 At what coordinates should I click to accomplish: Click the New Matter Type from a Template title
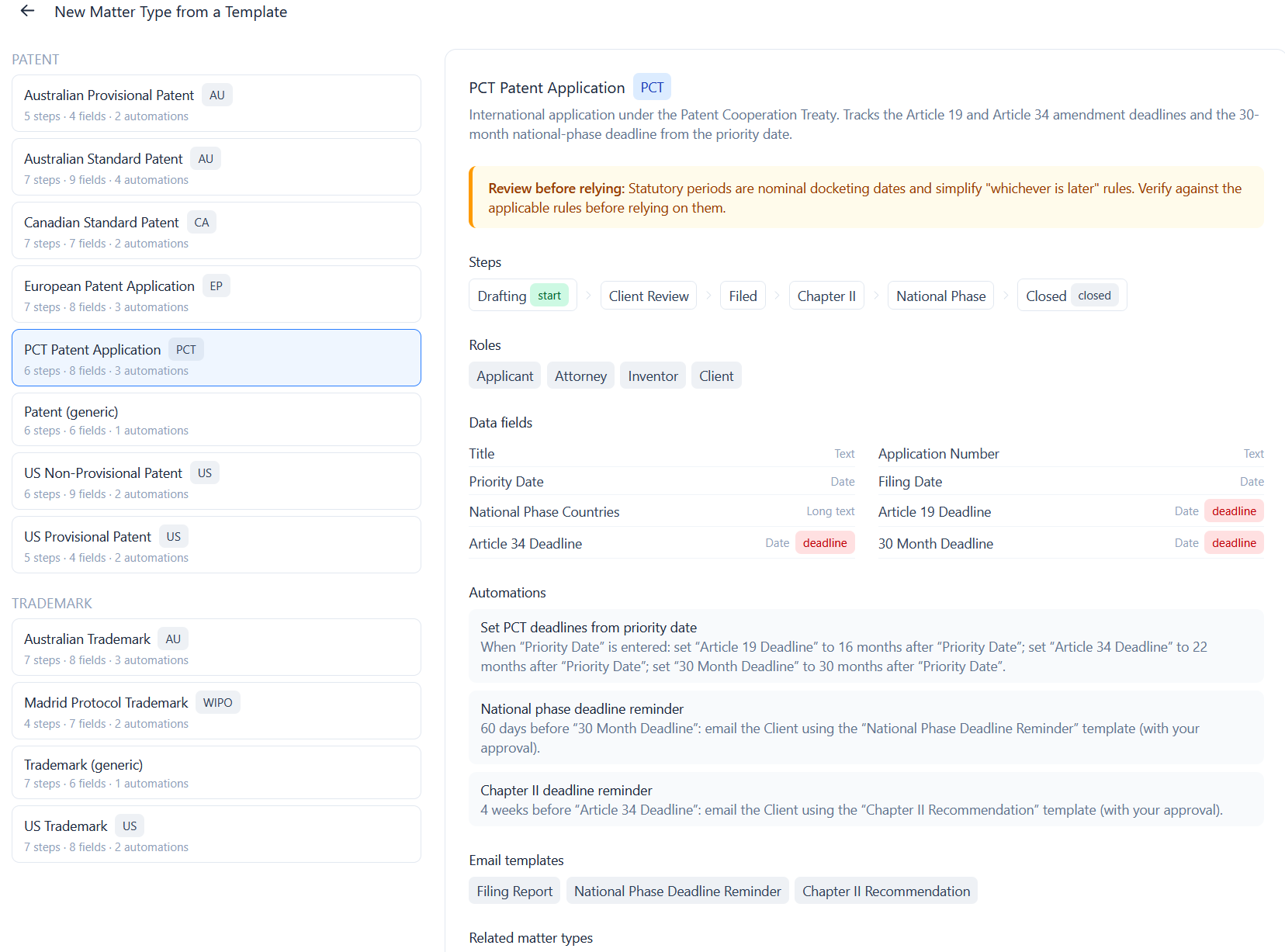[x=171, y=12]
